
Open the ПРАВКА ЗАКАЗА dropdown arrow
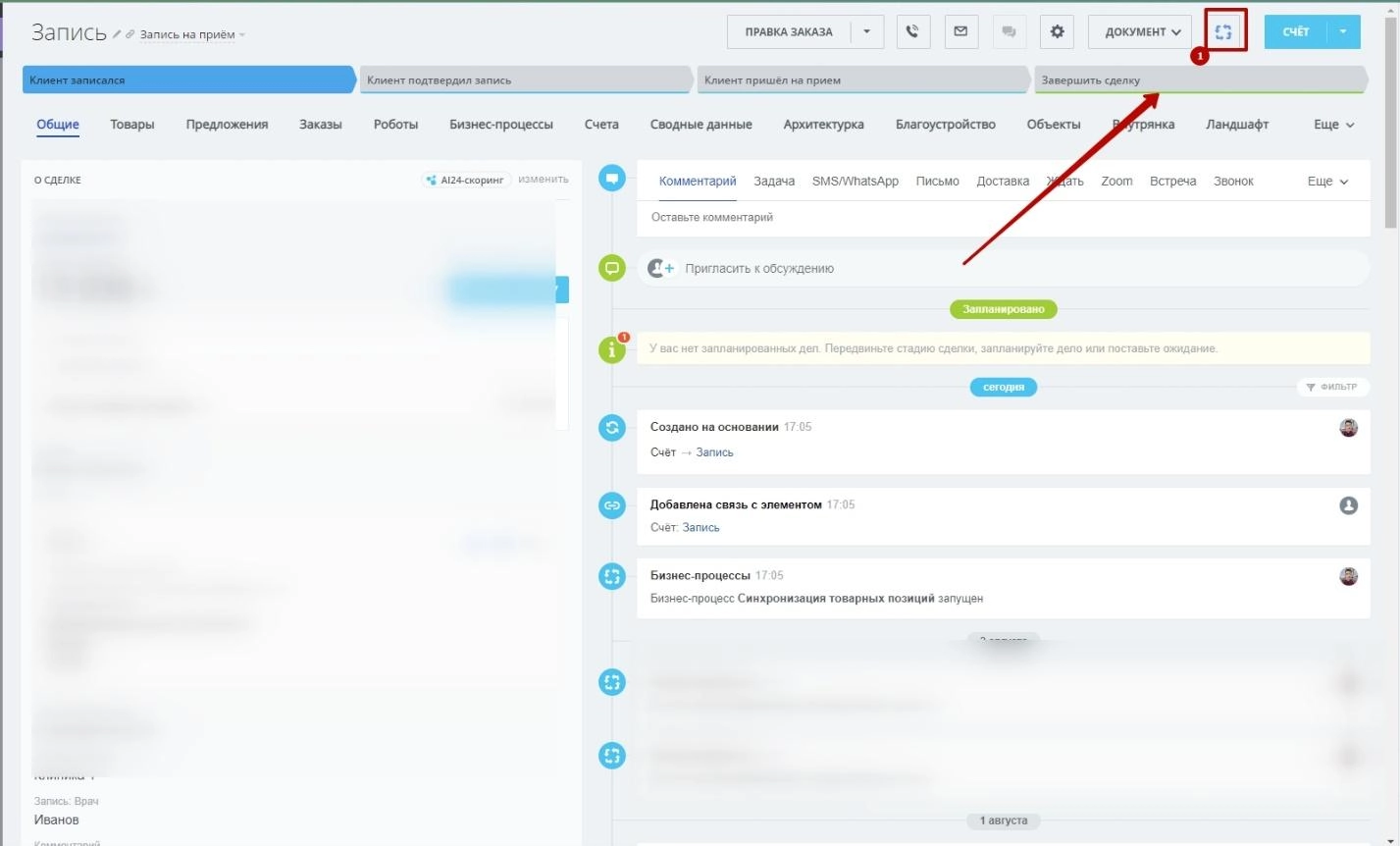click(x=867, y=30)
